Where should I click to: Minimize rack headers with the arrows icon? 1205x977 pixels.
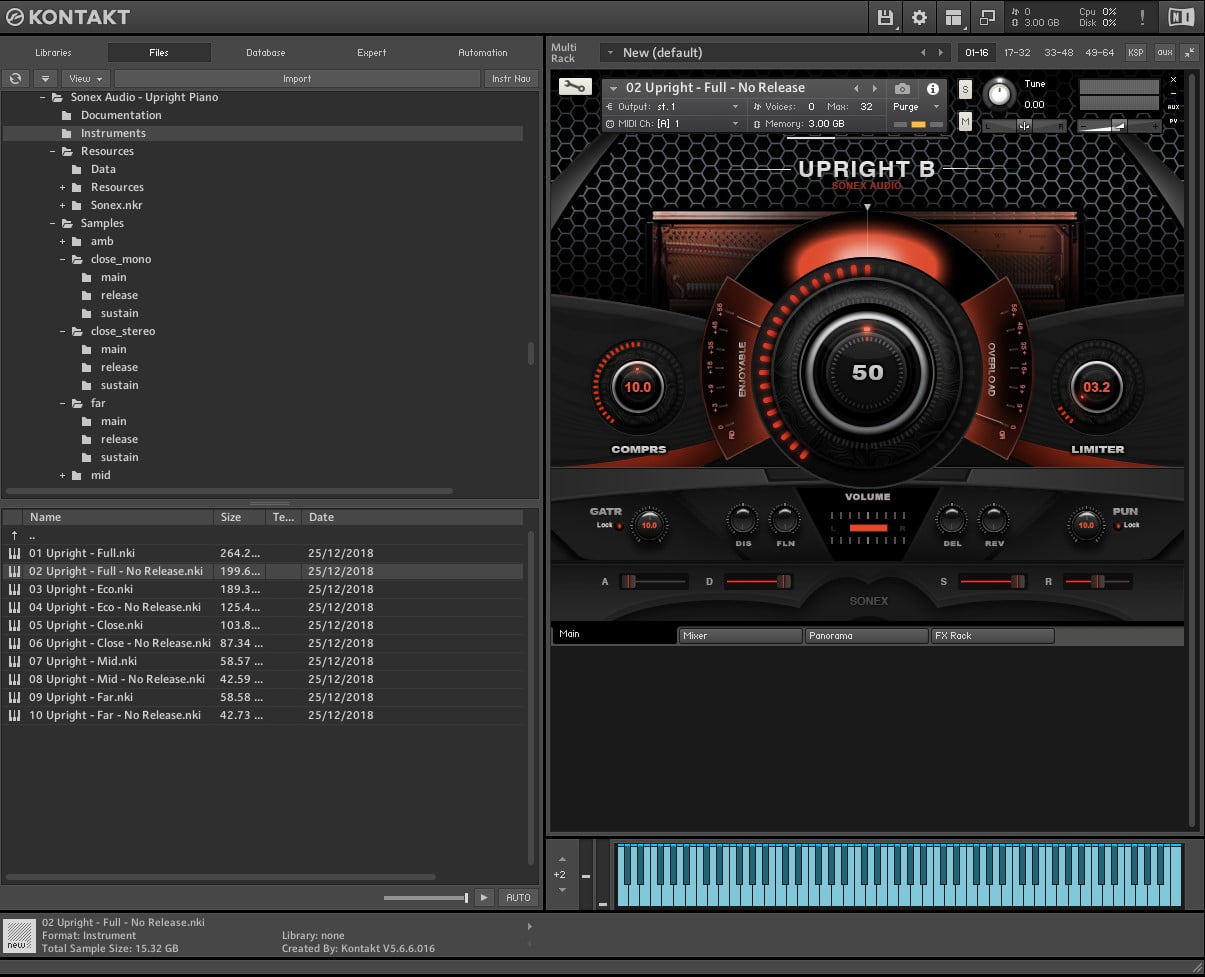(x=1190, y=52)
